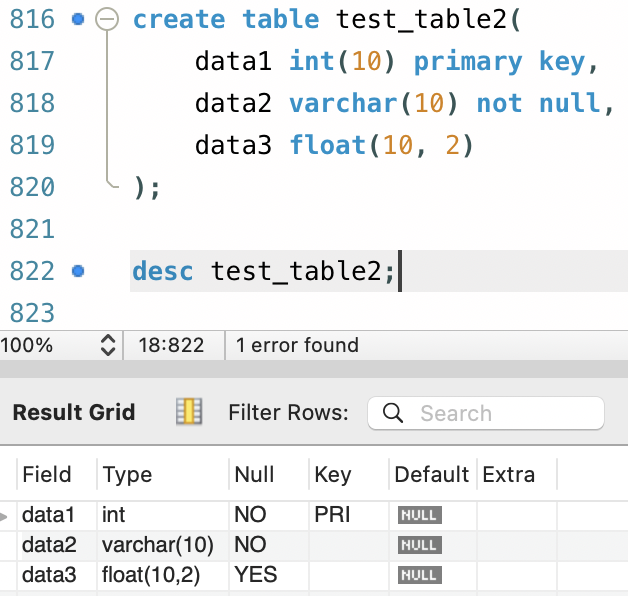The image size is (628, 596).
Task: Click the closing ');' on line 820
Action: click(147, 187)
